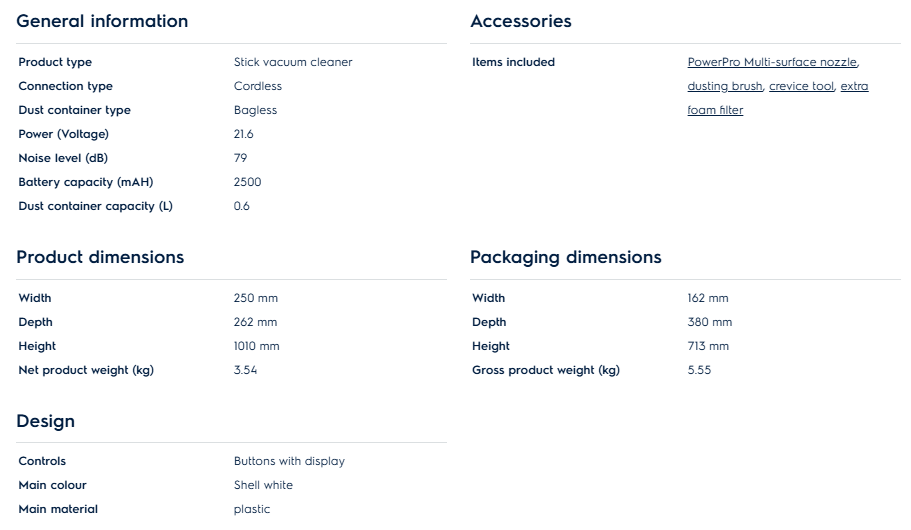Image resolution: width=911 pixels, height=530 pixels.
Task: Select the 5.55 gross weight value
Action: pos(699,370)
